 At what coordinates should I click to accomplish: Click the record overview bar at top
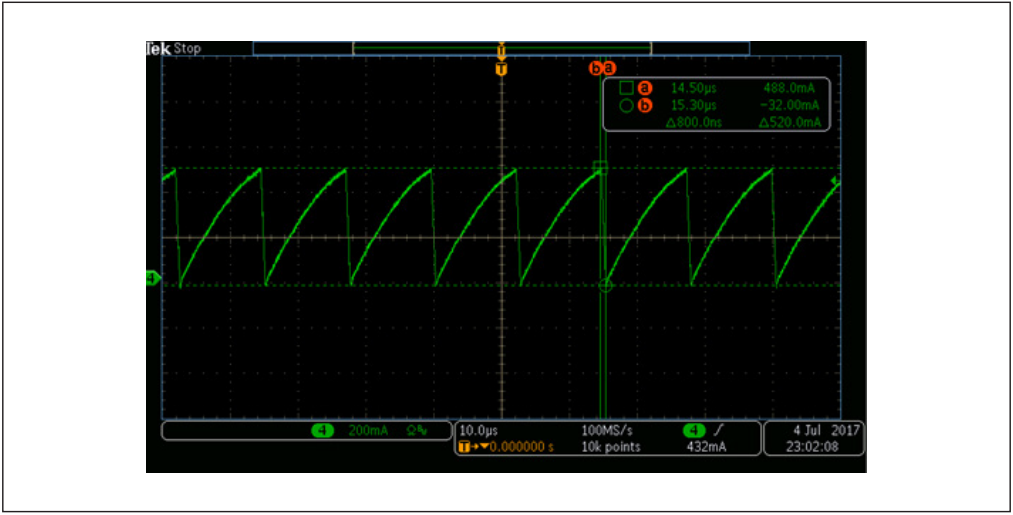coord(501,48)
